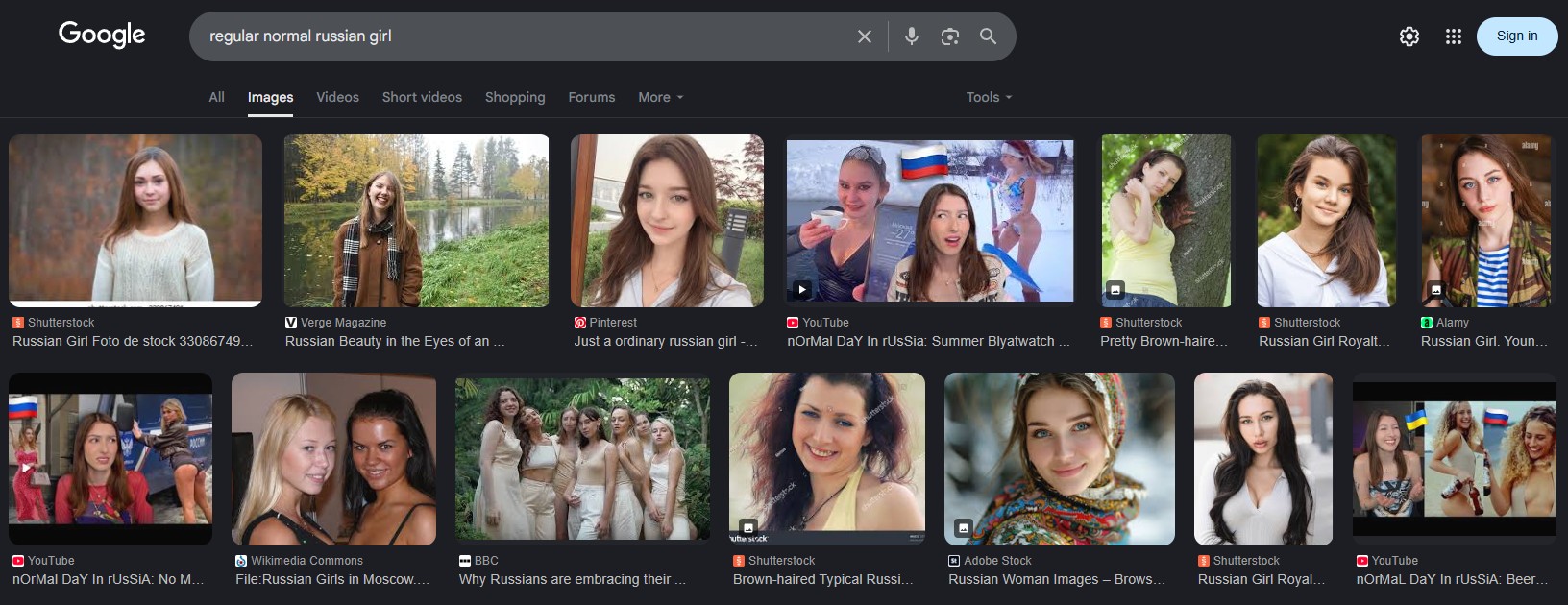The image size is (1568, 605).
Task: Click YouTube favicon beside Summer Blyatwatch result
Action: pos(793,323)
